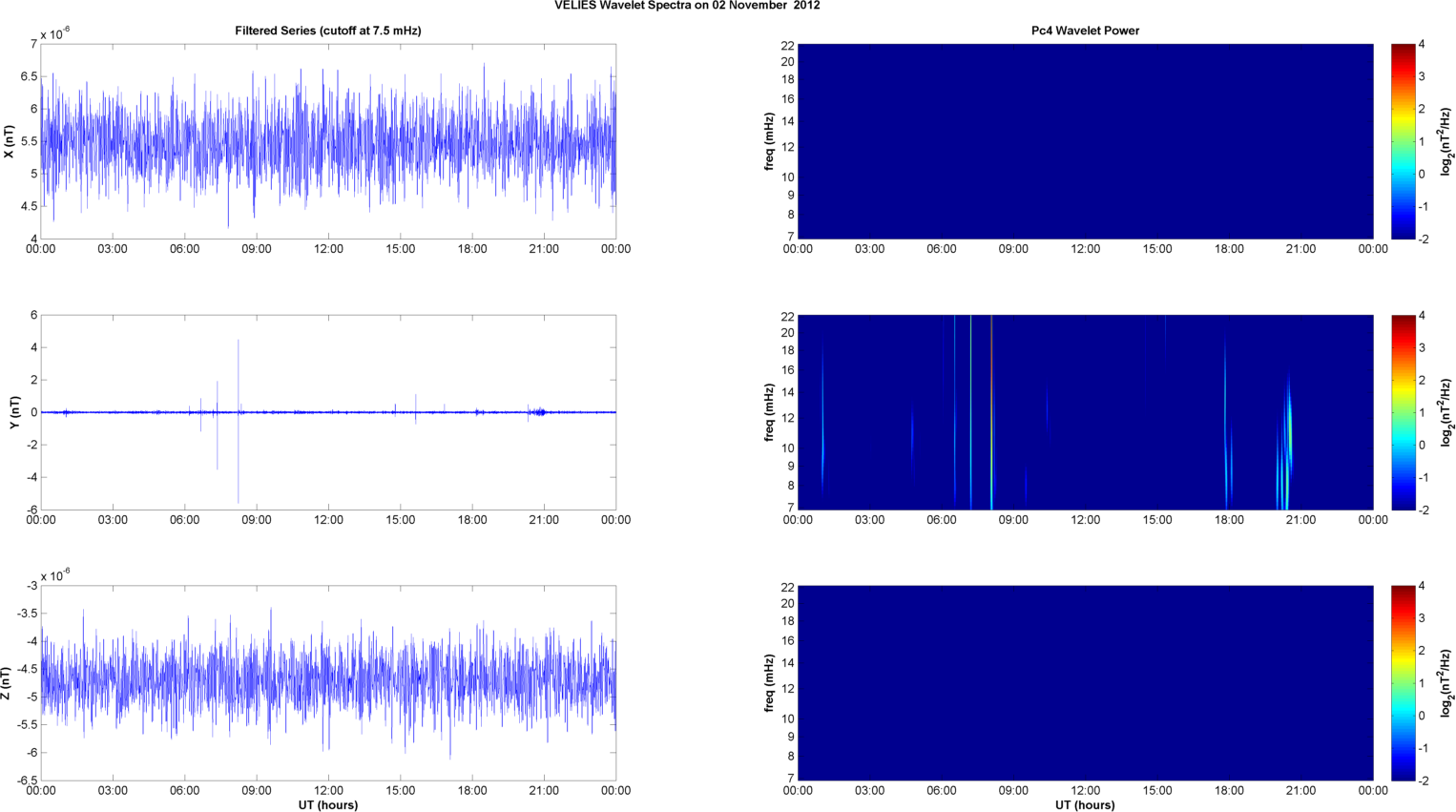Click the bottom spectrogram's colorbar
Viewport: 1456px width, 812px height.
1403,683
